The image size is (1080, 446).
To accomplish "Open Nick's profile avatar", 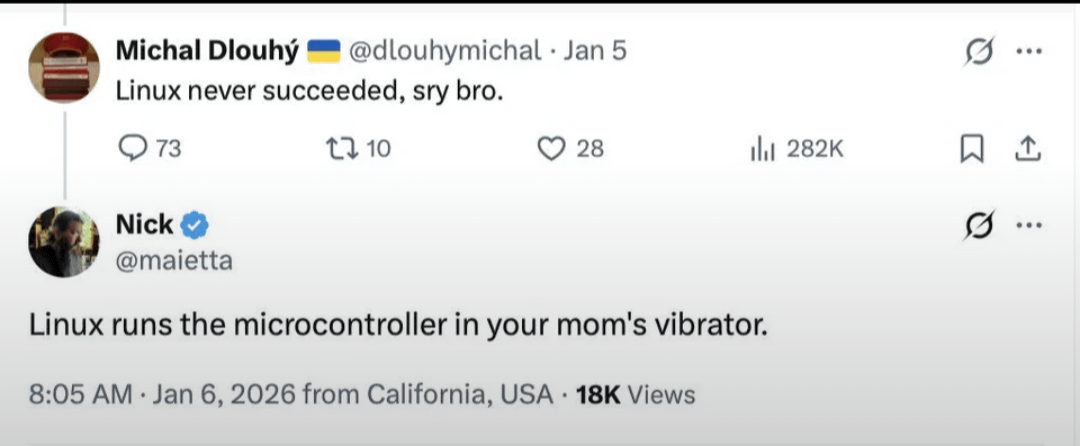I will point(63,242).
